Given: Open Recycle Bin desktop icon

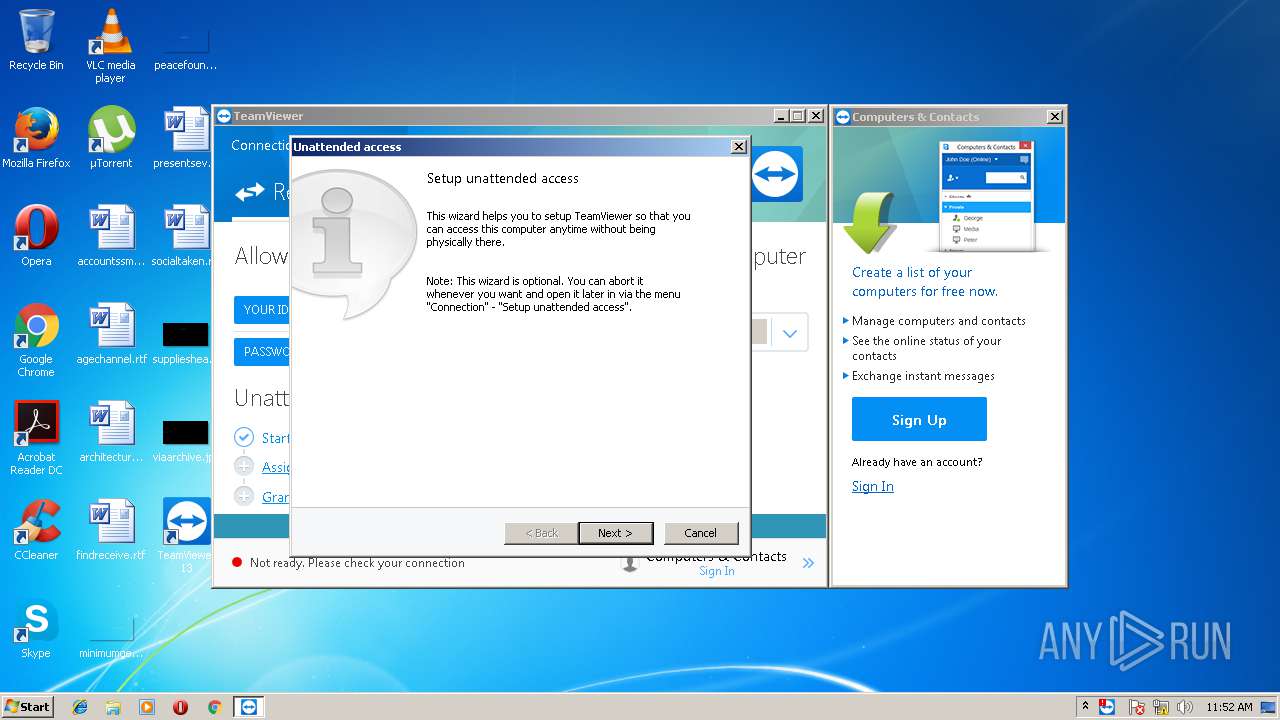Looking at the screenshot, I should [36, 41].
